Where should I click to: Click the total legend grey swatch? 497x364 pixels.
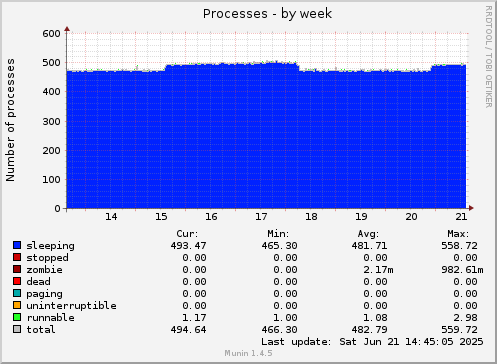tap(17, 329)
